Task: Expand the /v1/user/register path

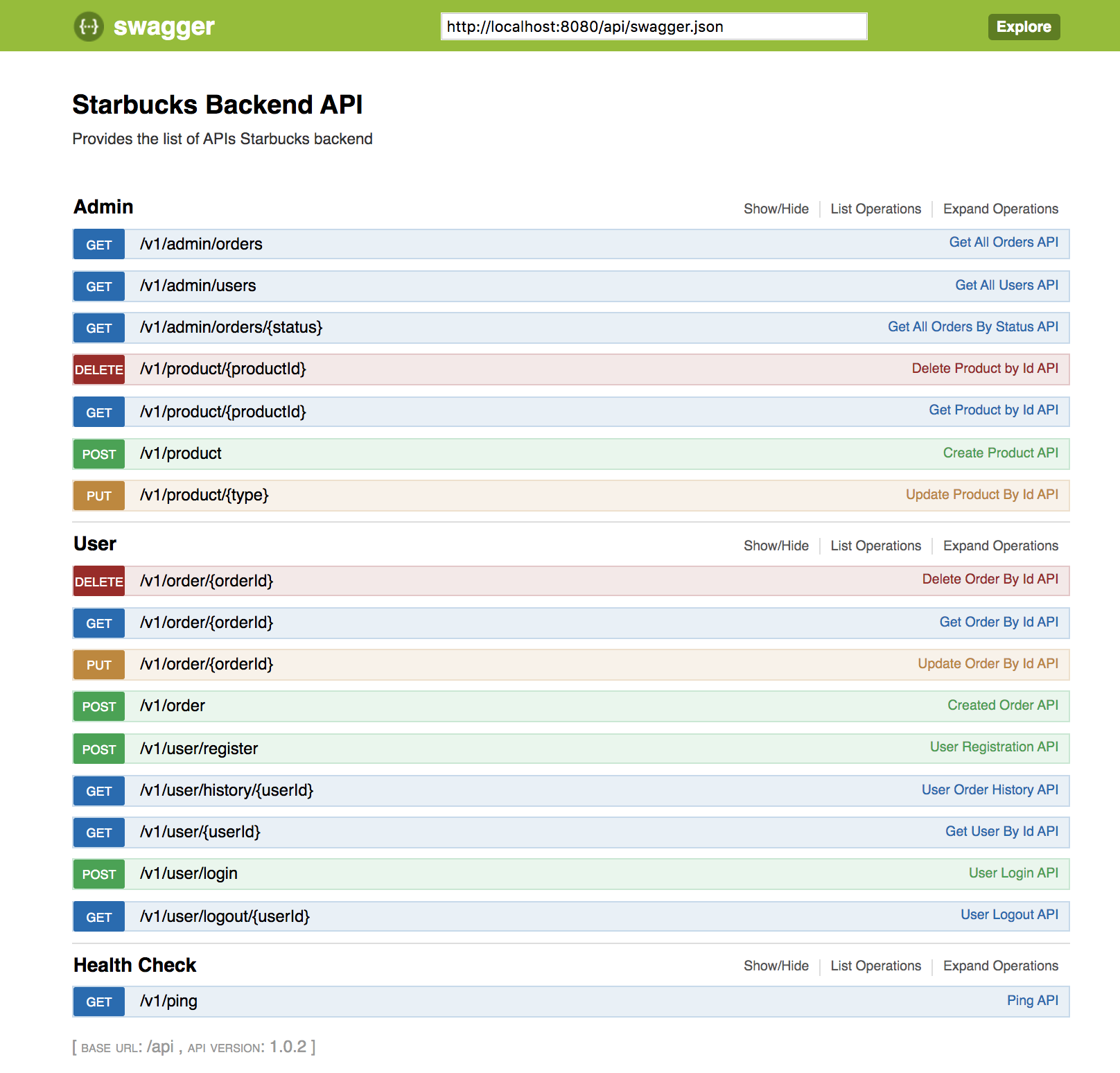Action: tap(199, 749)
